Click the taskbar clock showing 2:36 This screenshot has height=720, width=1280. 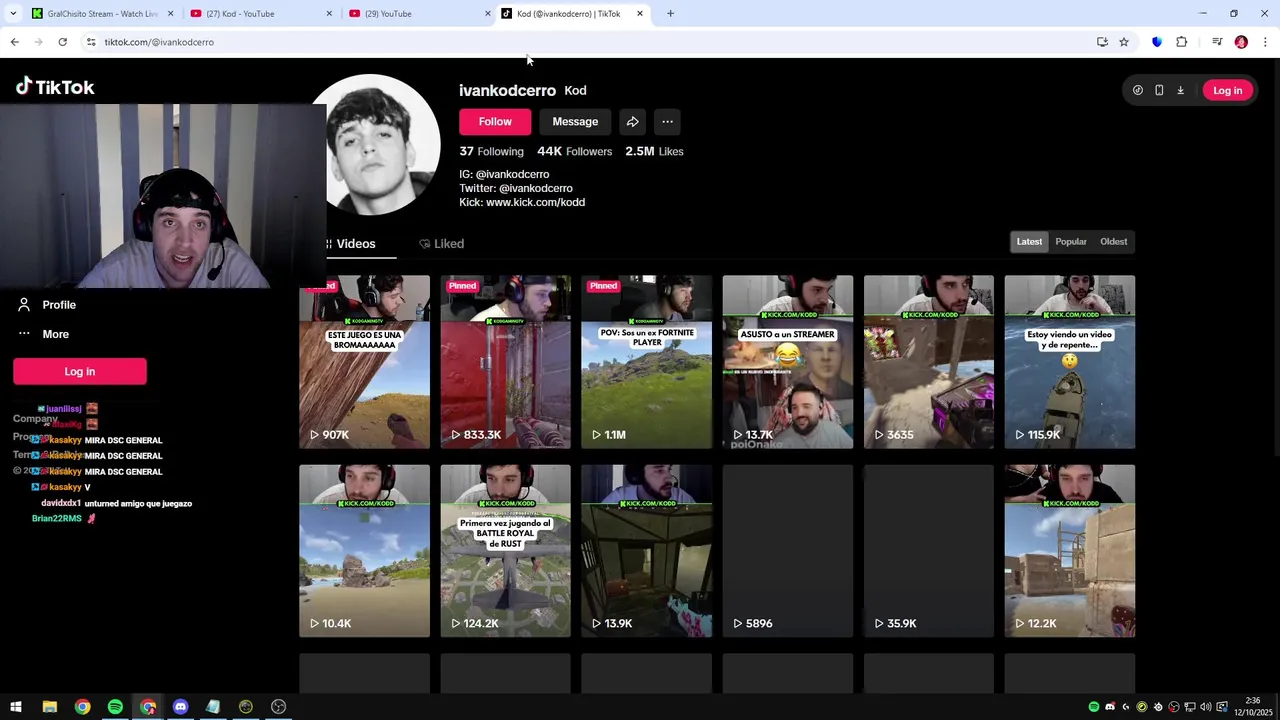pos(1253,707)
